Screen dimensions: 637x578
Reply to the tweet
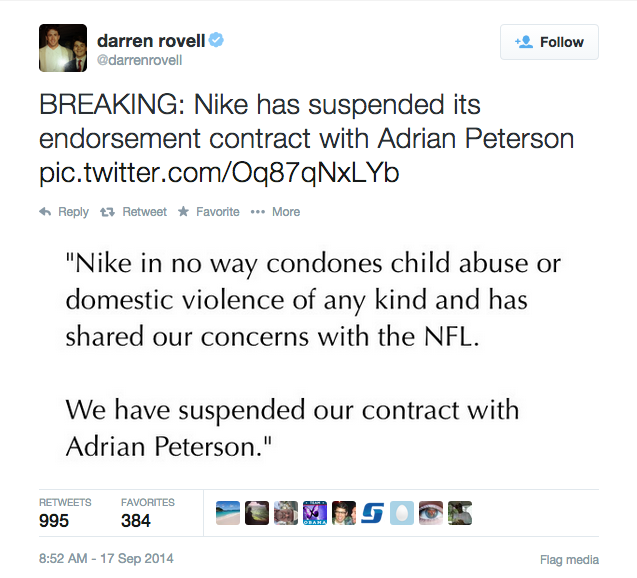pos(64,212)
